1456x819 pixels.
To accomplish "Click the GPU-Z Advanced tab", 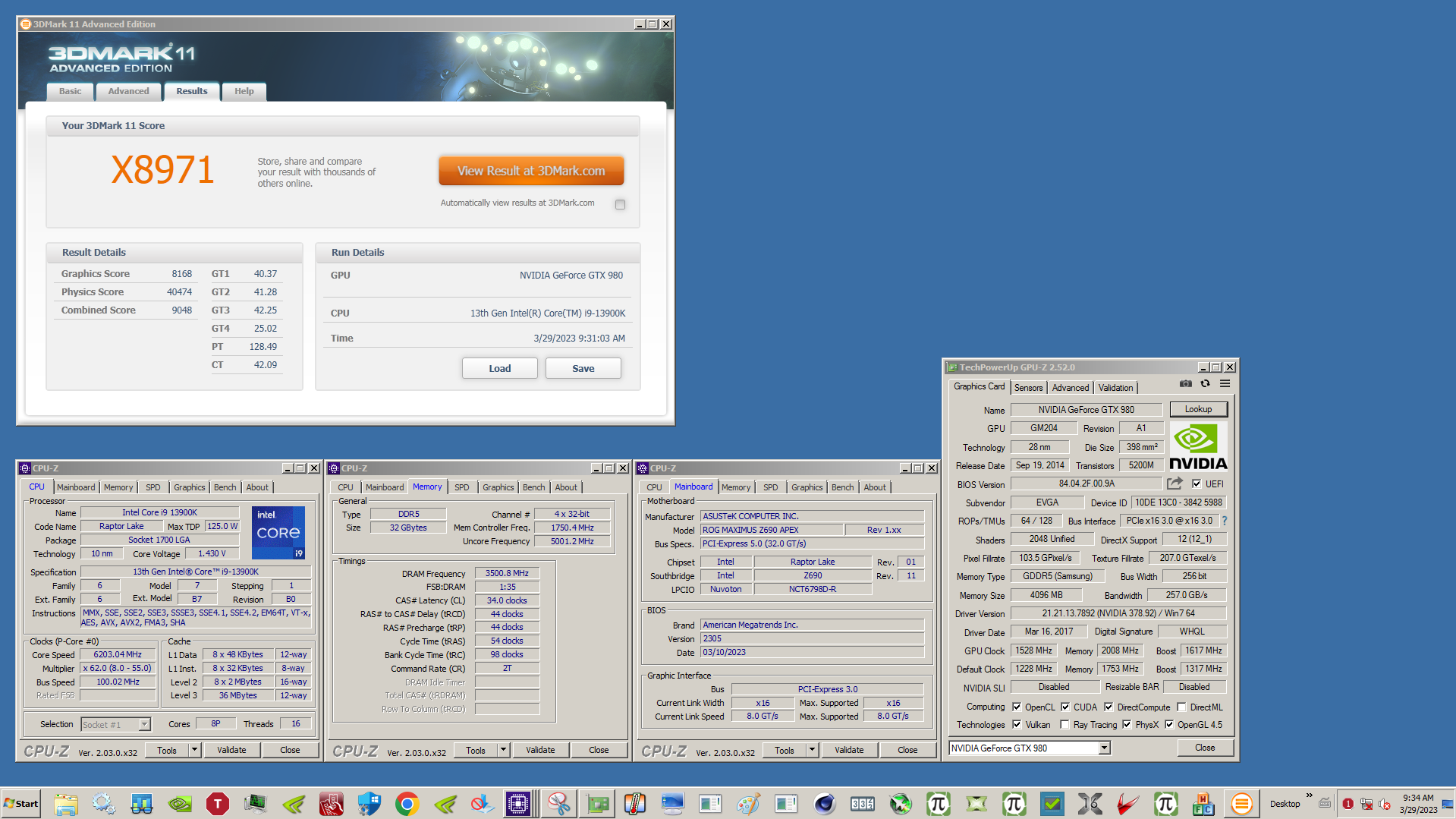I will [1070, 387].
